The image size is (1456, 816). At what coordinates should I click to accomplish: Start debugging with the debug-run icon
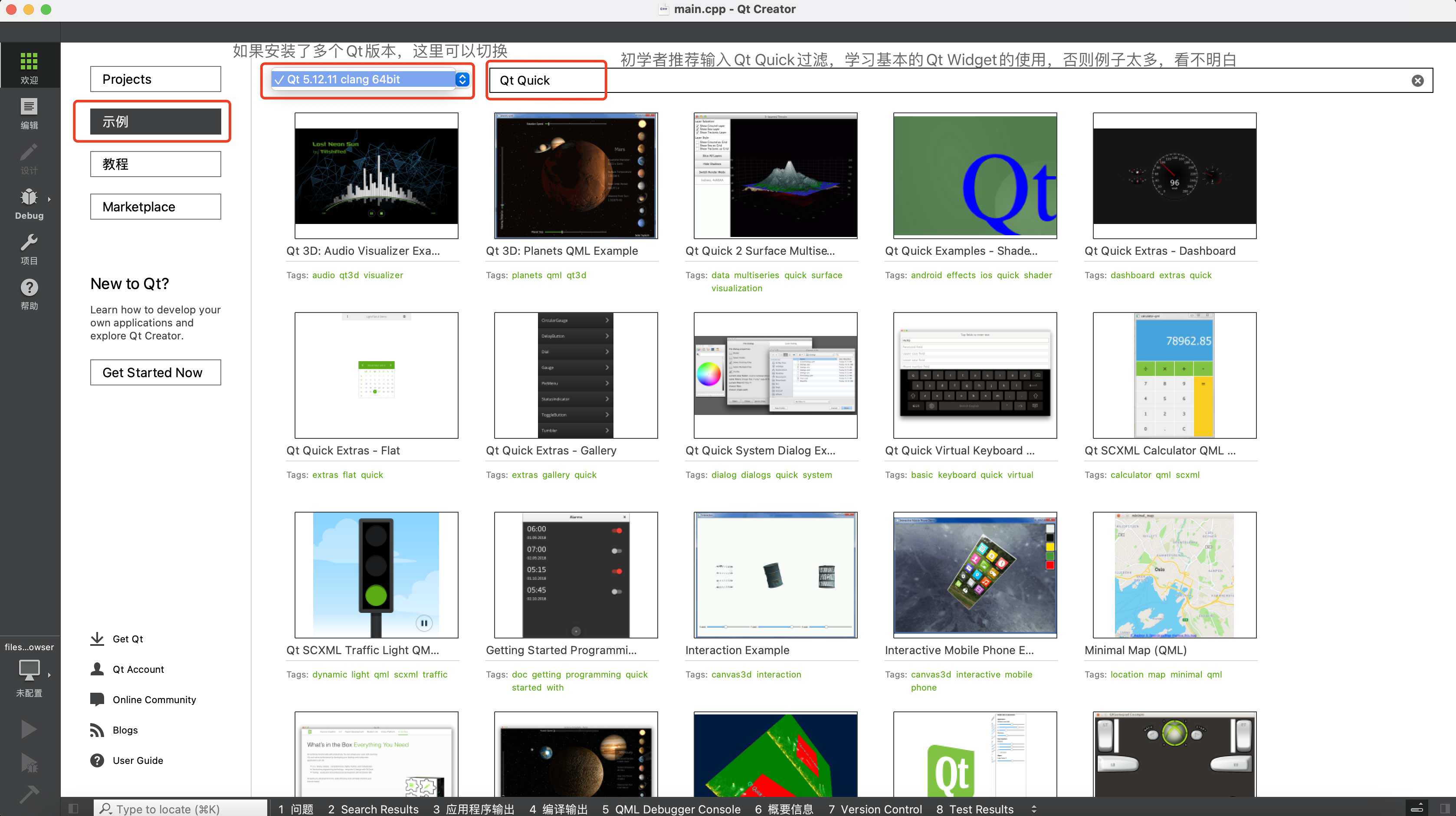[x=29, y=762]
